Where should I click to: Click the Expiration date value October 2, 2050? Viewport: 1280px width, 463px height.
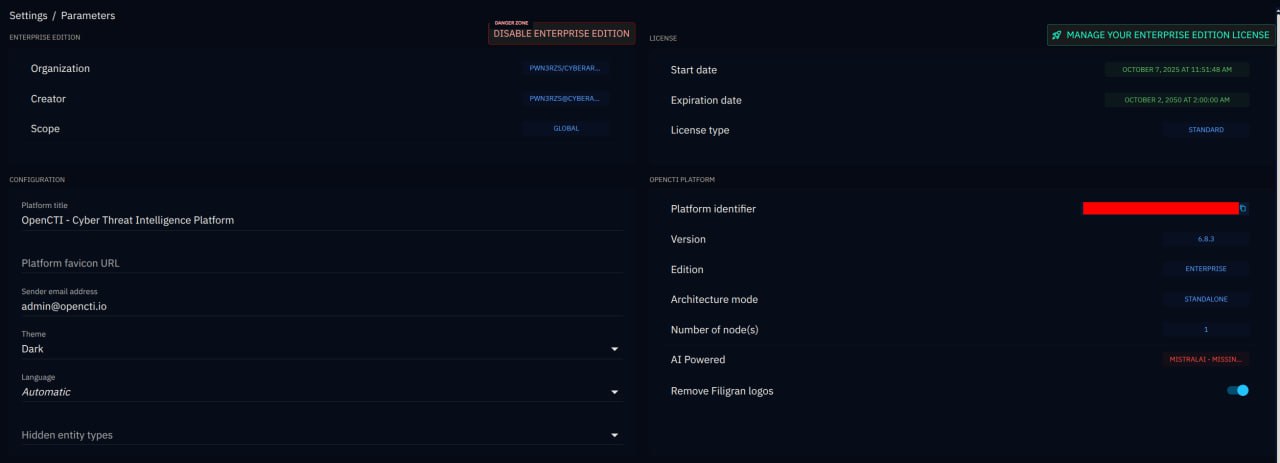1177,100
